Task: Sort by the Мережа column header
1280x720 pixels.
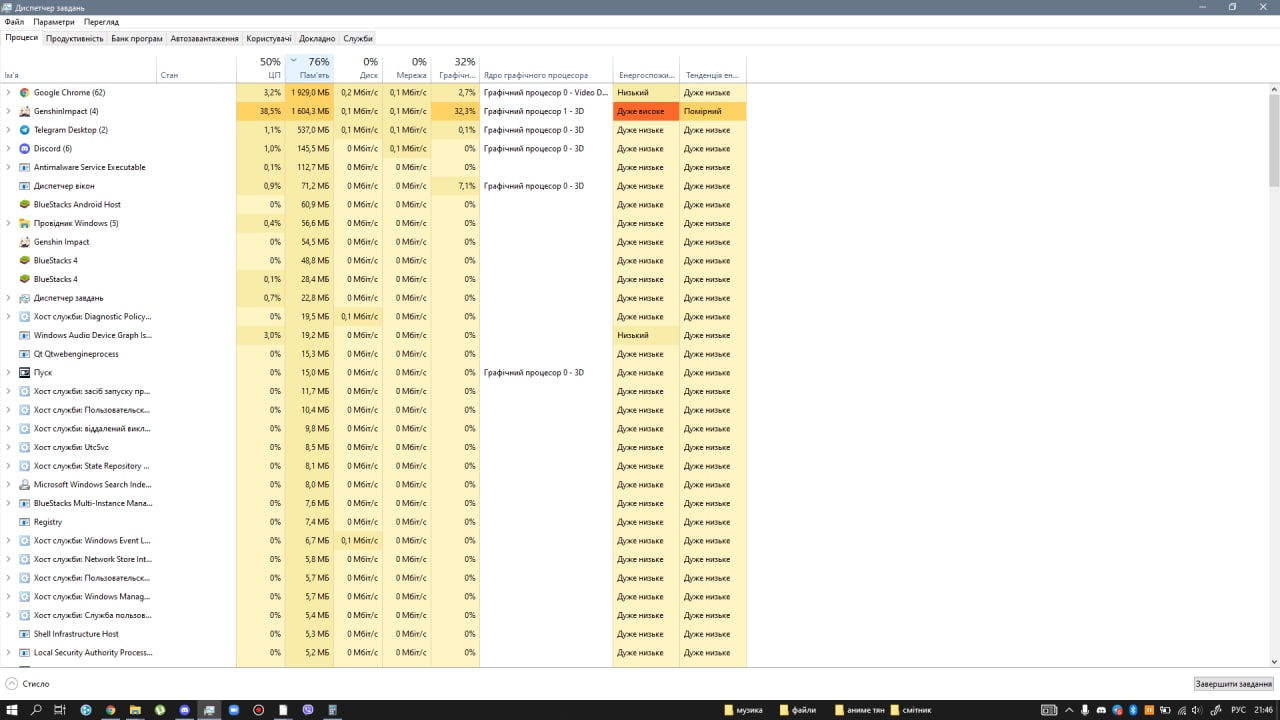Action: (x=406, y=68)
